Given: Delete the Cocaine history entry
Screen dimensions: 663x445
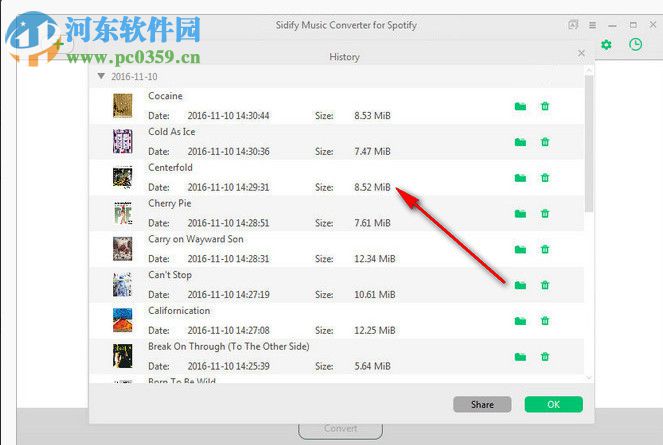Looking at the screenshot, I should tap(545, 106).
